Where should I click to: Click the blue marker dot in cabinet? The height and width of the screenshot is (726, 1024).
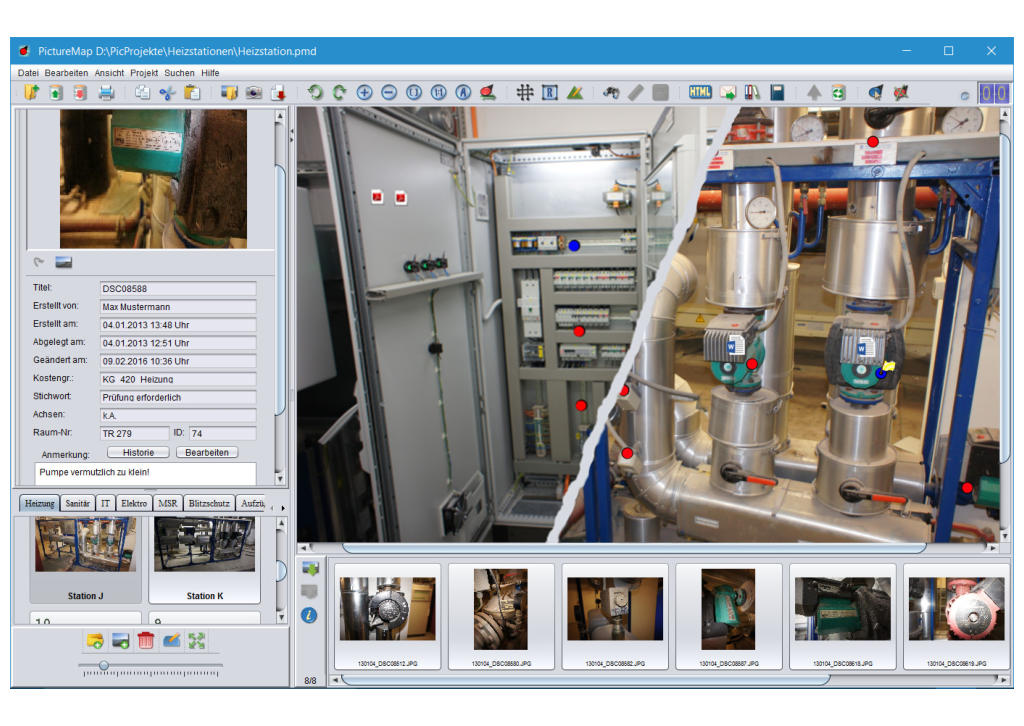[574, 245]
